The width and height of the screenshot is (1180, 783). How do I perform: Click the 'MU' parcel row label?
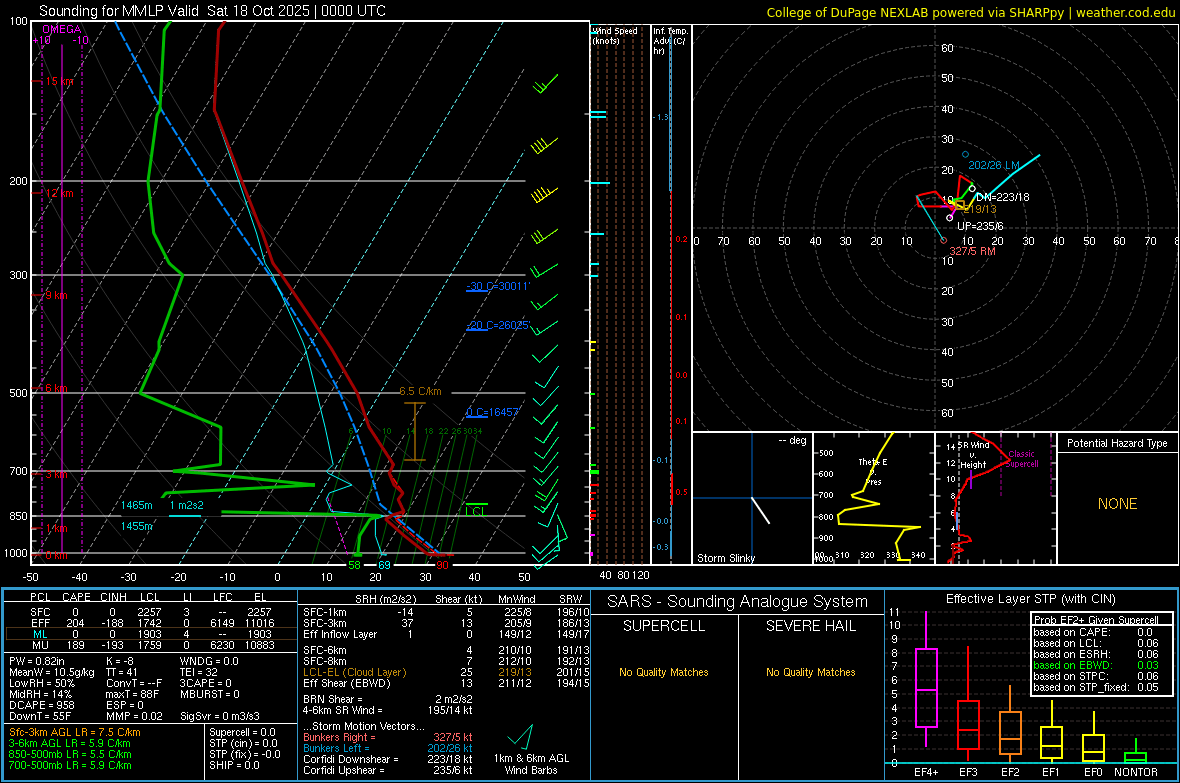[41, 645]
